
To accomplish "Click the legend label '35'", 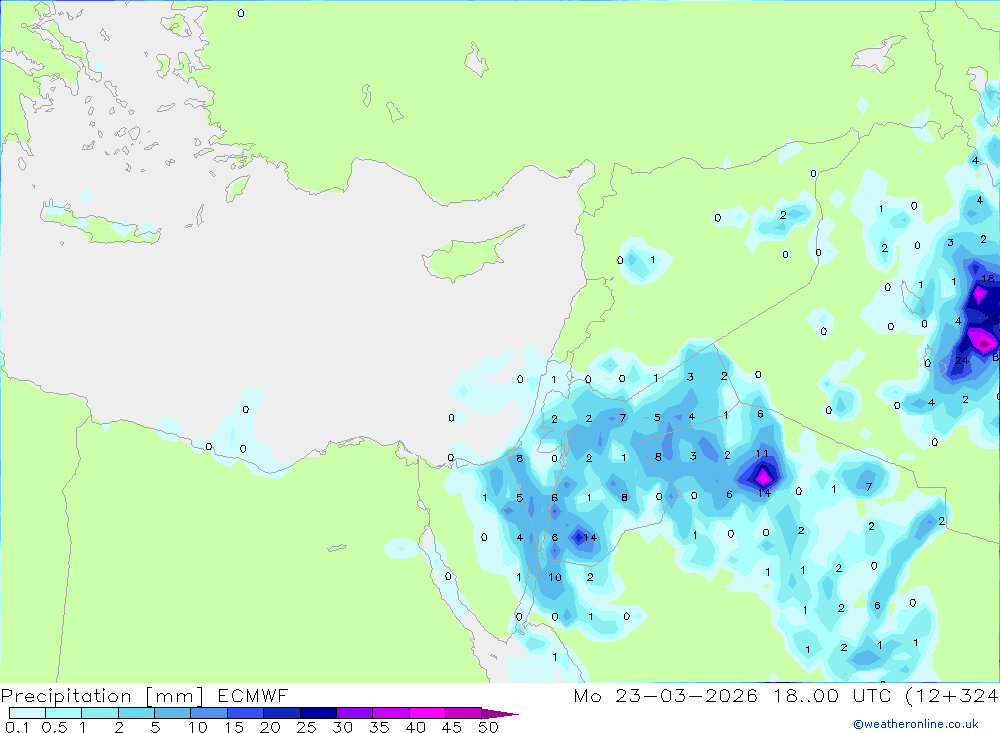I will point(379,727).
